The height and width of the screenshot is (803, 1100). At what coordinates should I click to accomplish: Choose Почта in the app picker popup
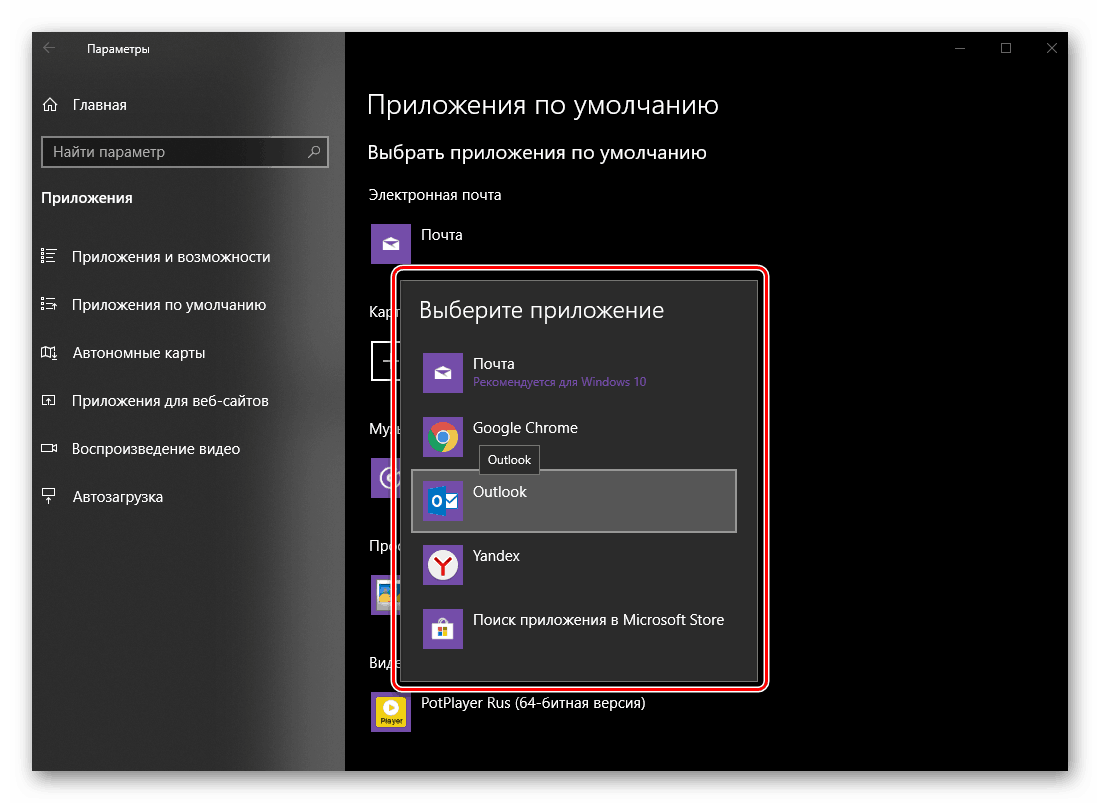pyautogui.click(x=574, y=372)
